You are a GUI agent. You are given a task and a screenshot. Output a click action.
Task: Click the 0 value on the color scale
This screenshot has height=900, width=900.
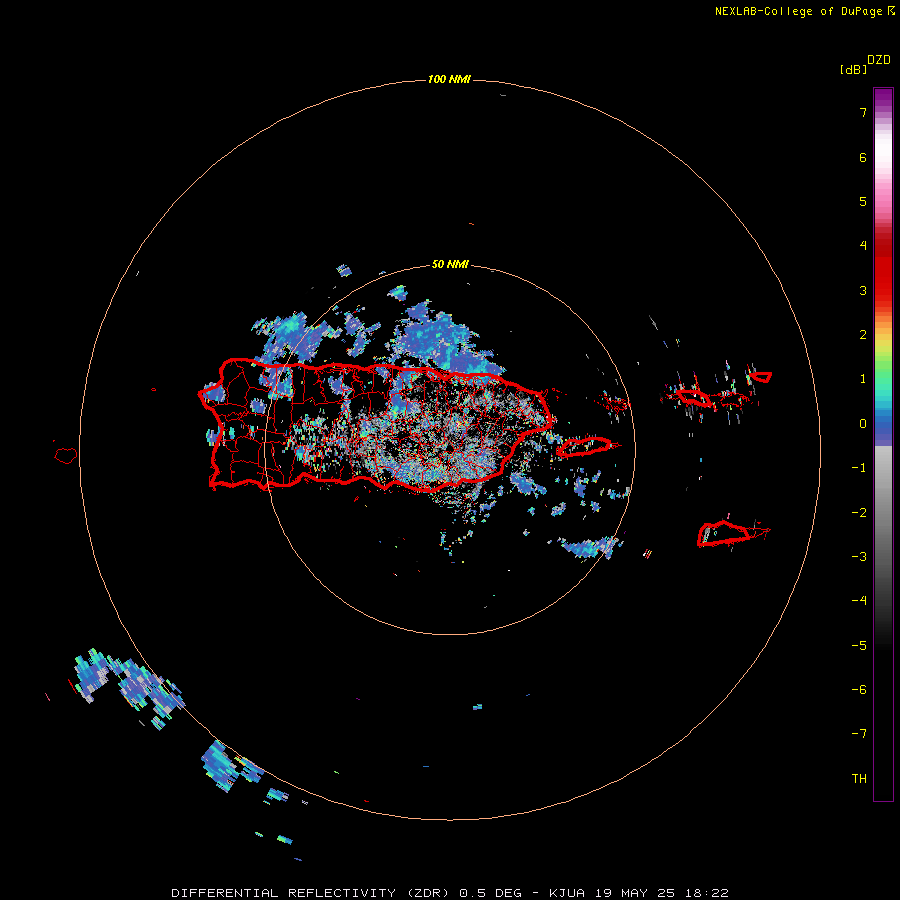coord(863,424)
